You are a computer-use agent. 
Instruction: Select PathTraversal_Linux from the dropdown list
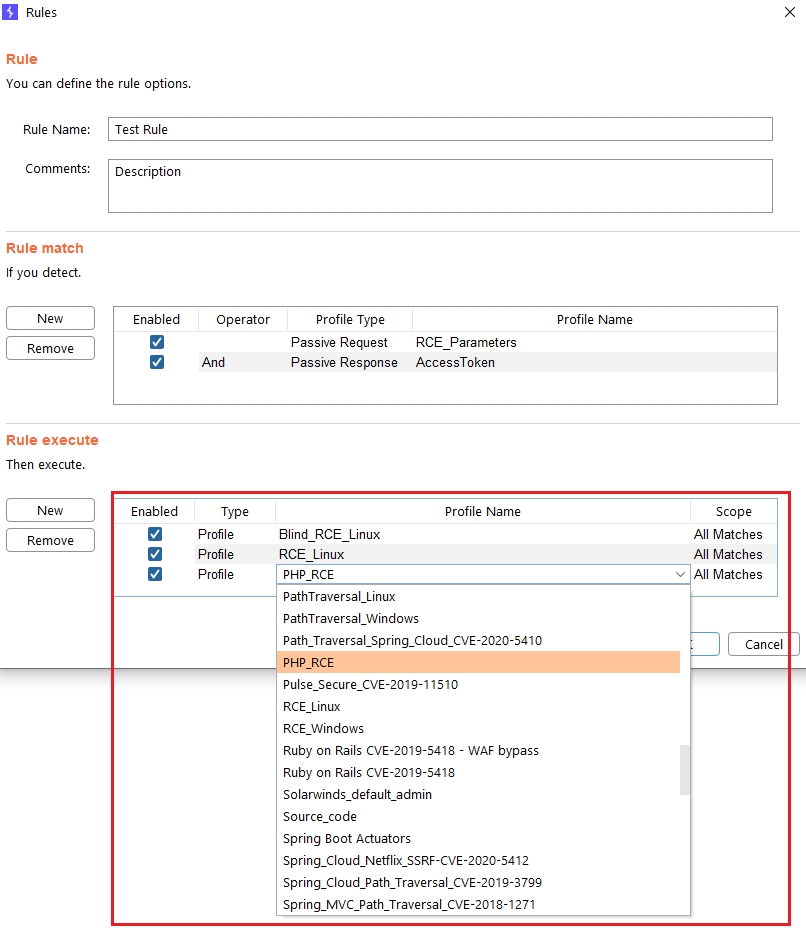tap(339, 597)
